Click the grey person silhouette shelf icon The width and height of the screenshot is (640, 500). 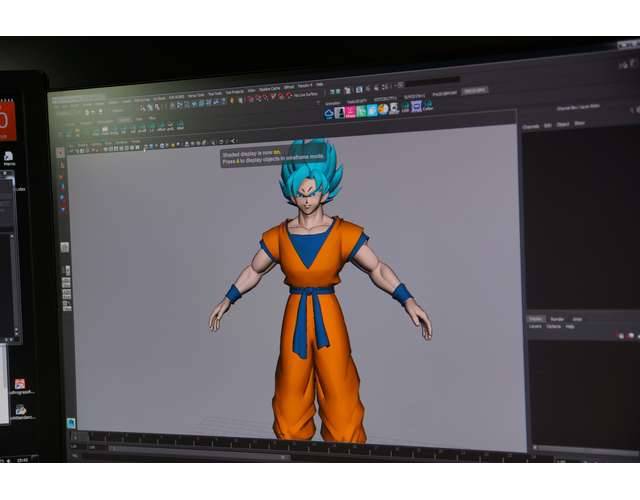(x=340, y=113)
